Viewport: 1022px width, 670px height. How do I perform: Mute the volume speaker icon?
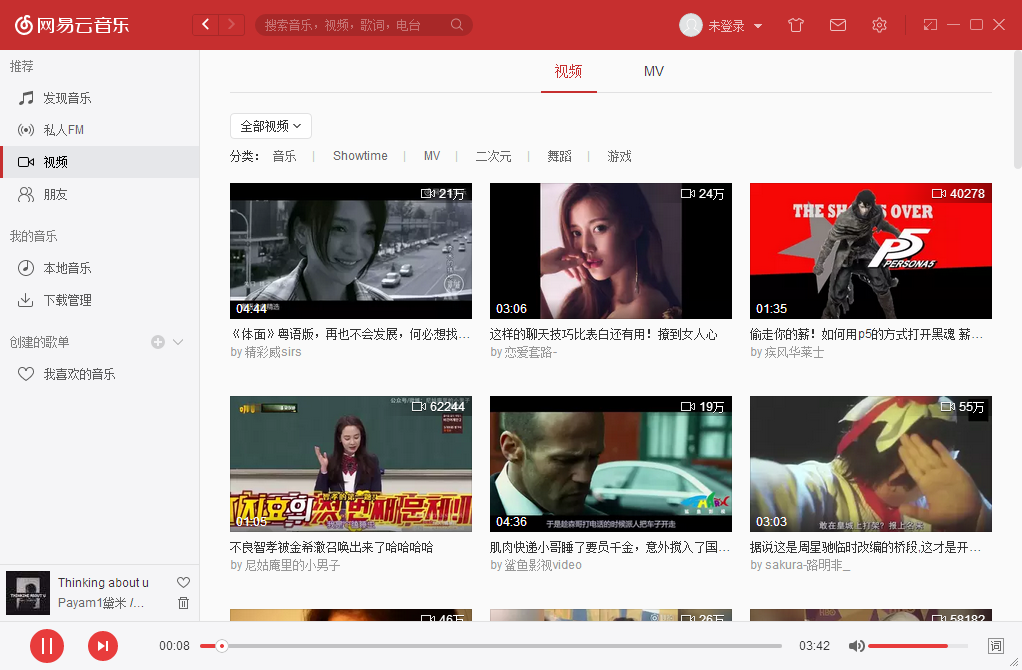[x=856, y=646]
